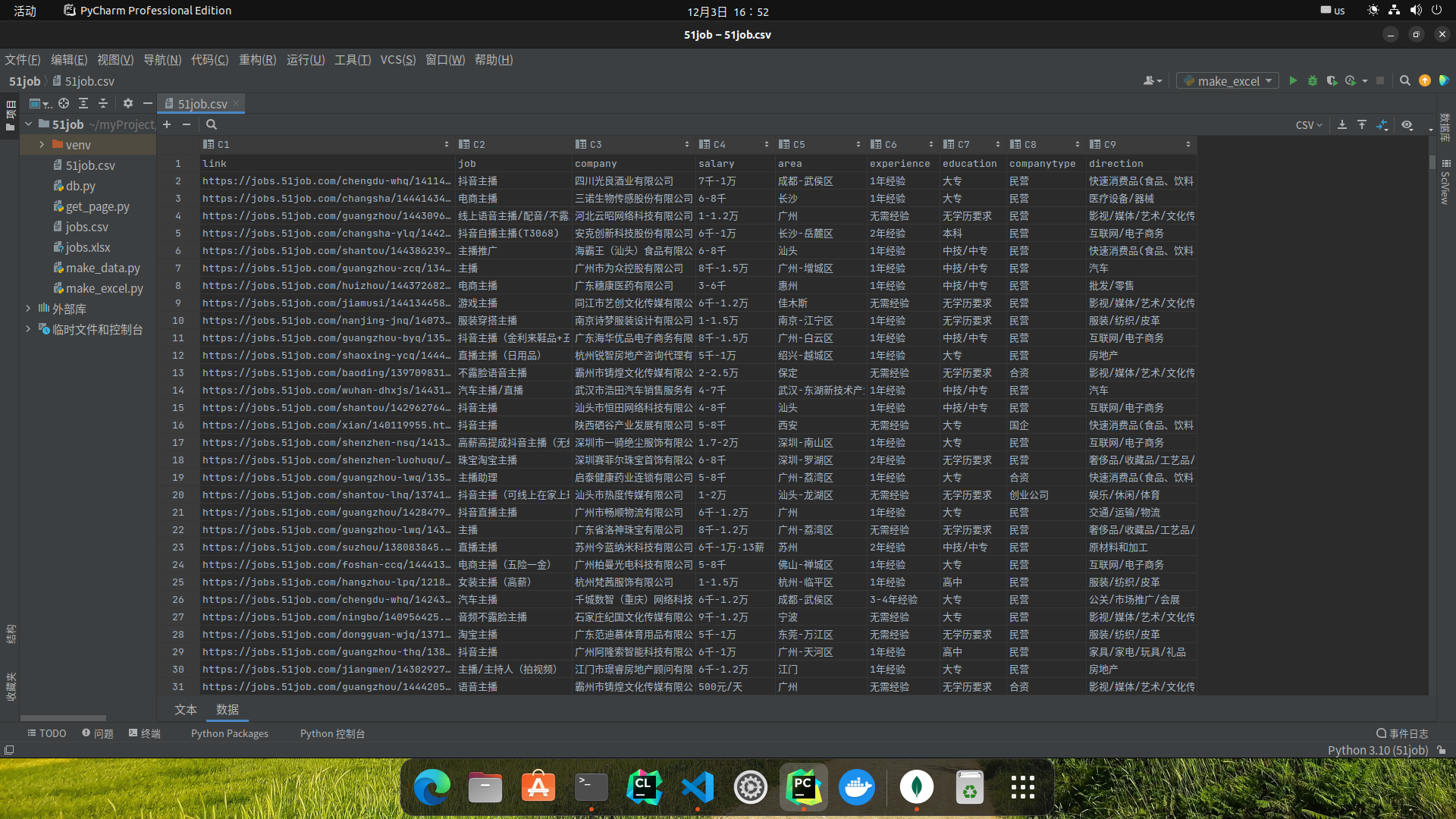Image resolution: width=1456 pixels, height=819 pixels.
Task: Close the 51job.csv editor tab
Action: tap(236, 103)
